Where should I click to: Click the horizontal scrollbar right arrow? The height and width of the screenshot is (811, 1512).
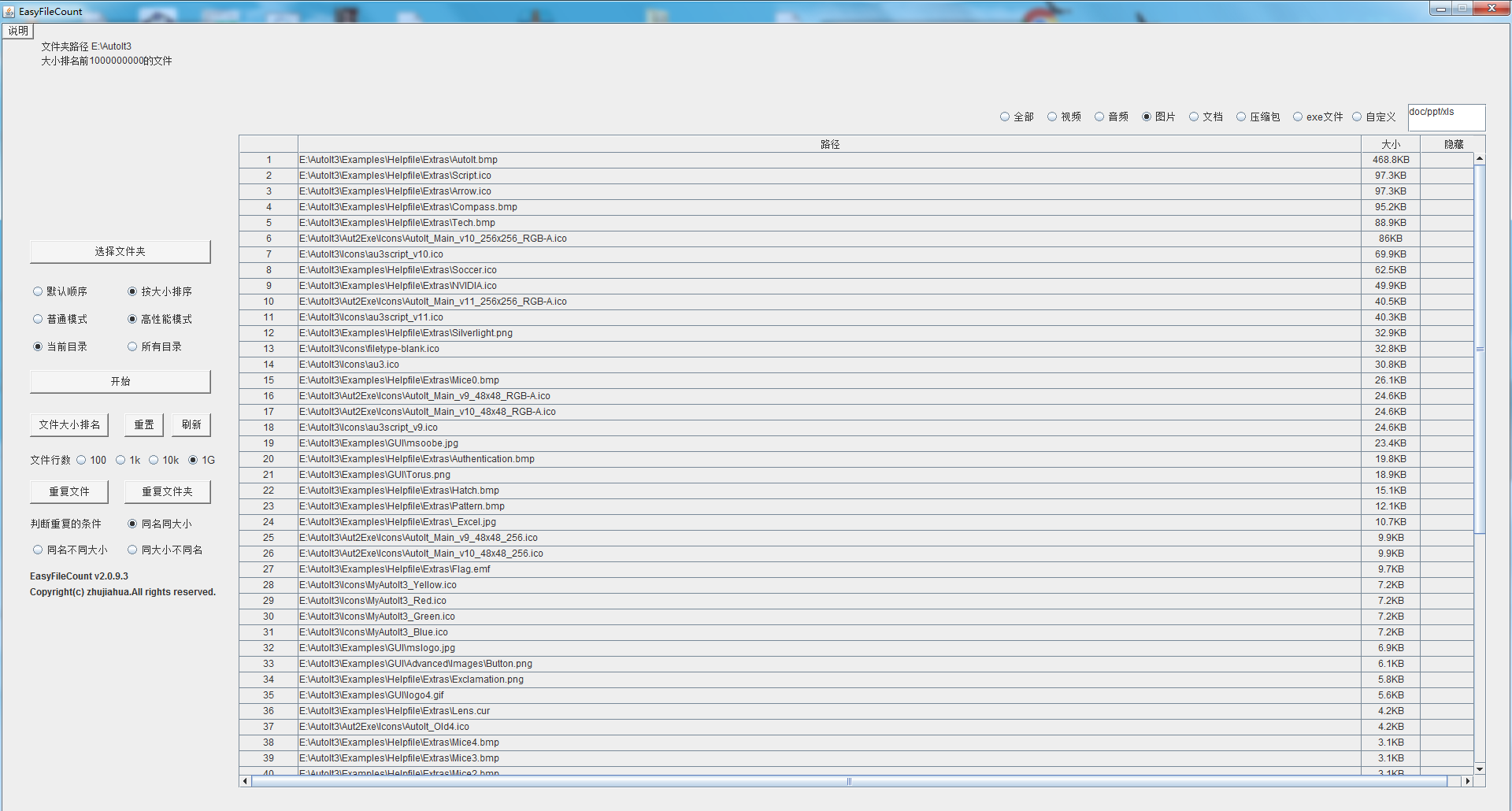tap(1466, 781)
